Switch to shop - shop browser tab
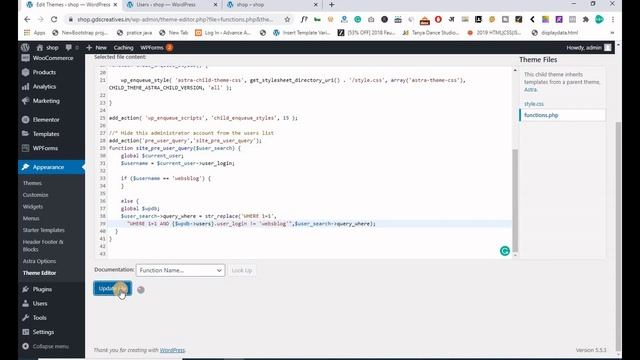 271,5
